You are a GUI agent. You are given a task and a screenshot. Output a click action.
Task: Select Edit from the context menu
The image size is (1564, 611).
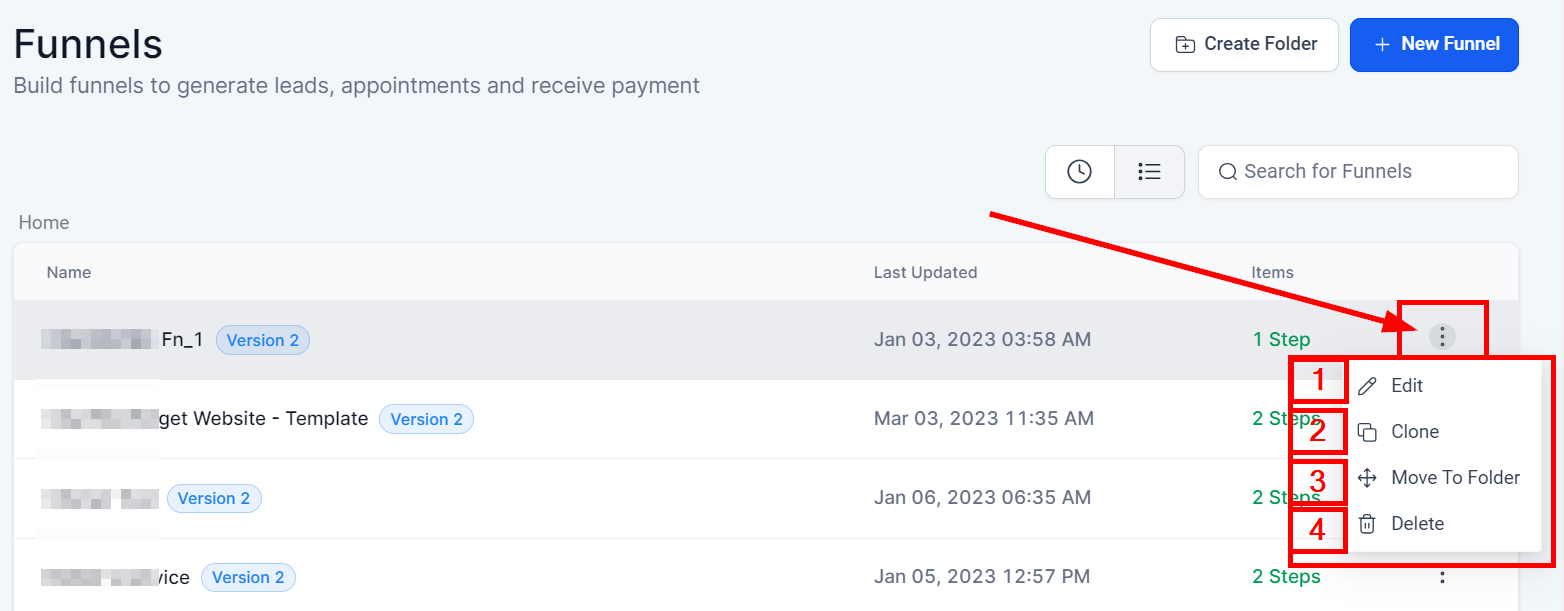coord(1407,386)
